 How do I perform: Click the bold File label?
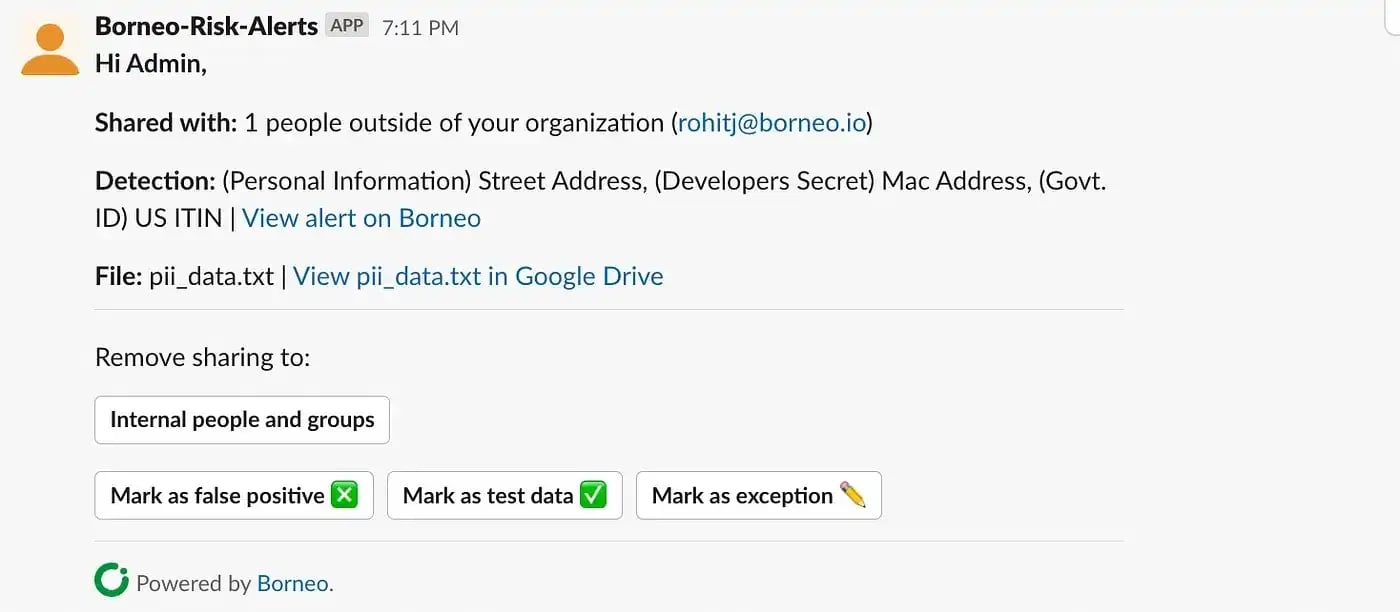[119, 276]
